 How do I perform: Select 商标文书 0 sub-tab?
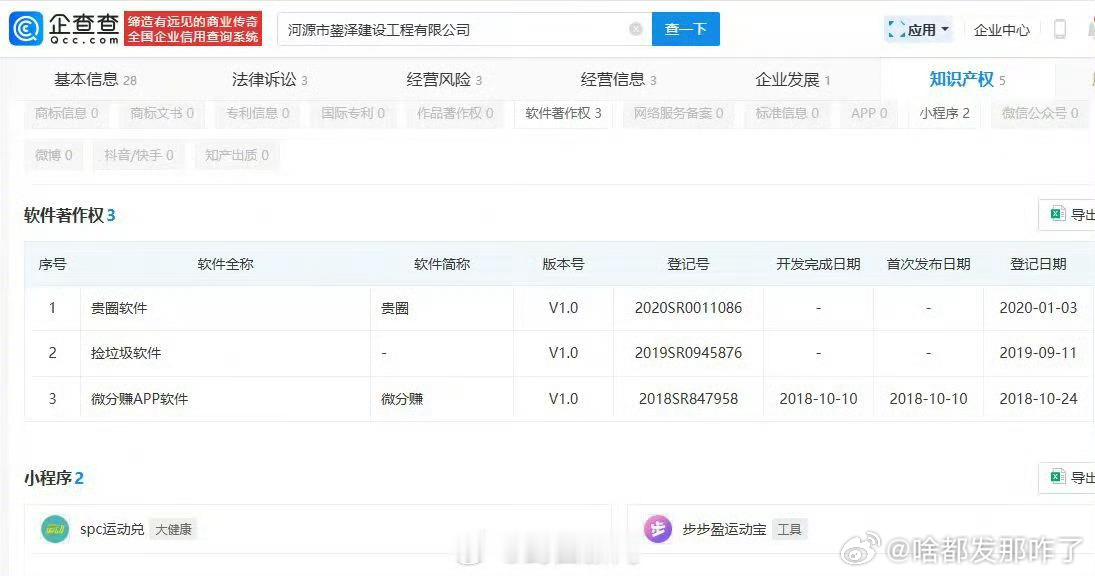[x=162, y=113]
